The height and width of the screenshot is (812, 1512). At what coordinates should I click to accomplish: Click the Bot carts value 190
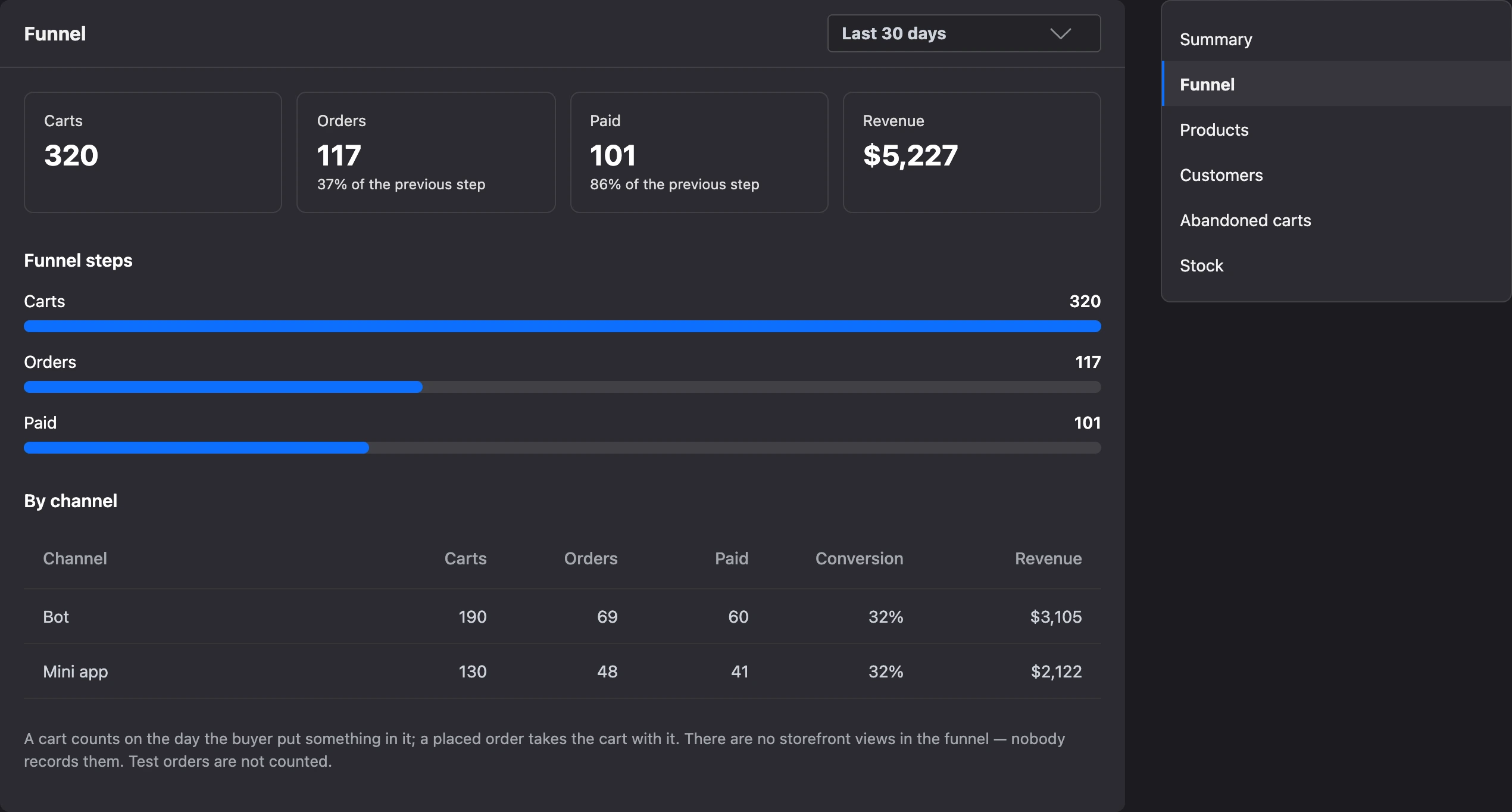pyautogui.click(x=473, y=617)
